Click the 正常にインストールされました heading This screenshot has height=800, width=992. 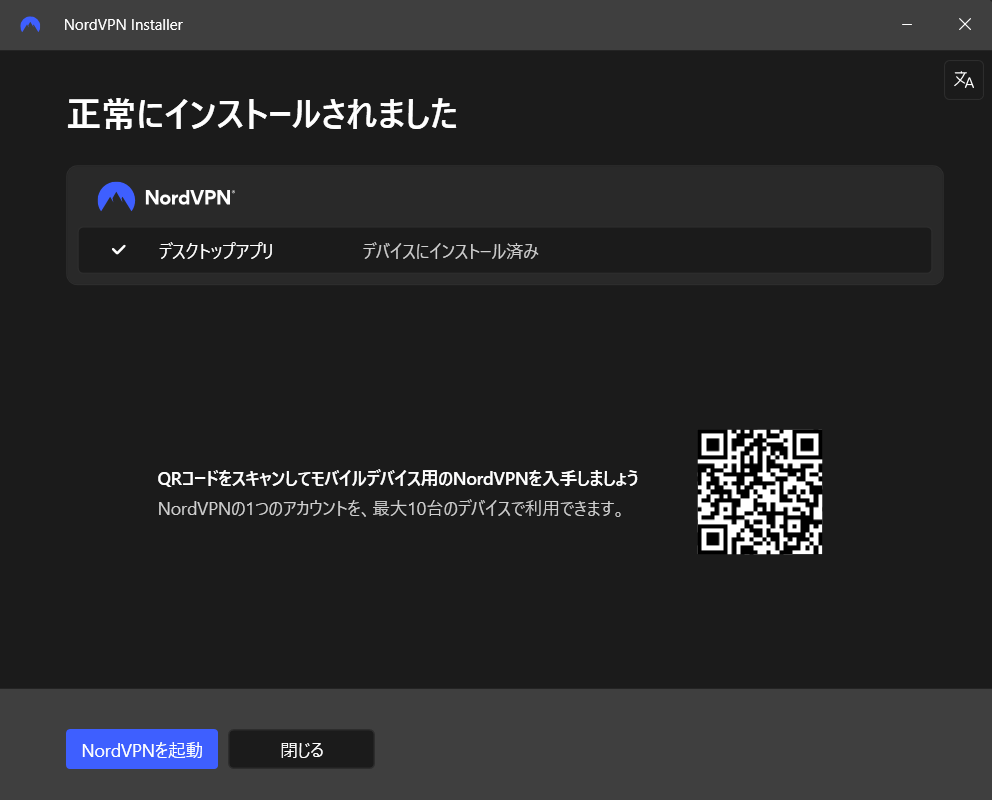262,114
